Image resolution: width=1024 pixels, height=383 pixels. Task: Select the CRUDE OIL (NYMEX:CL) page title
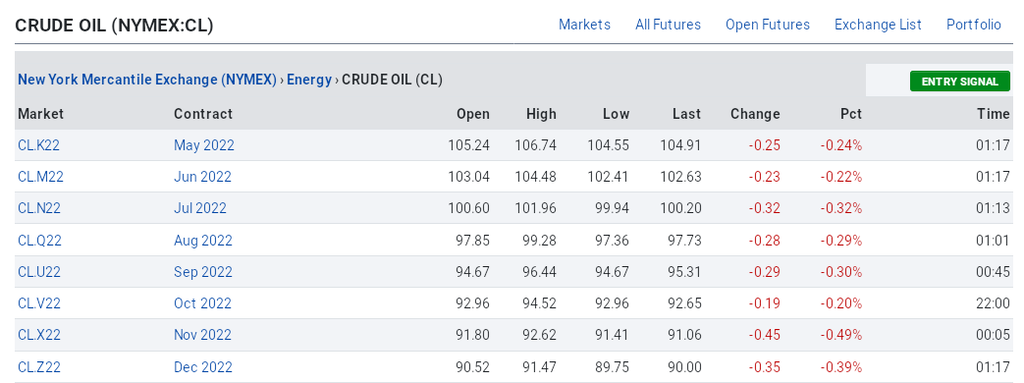tap(114, 25)
